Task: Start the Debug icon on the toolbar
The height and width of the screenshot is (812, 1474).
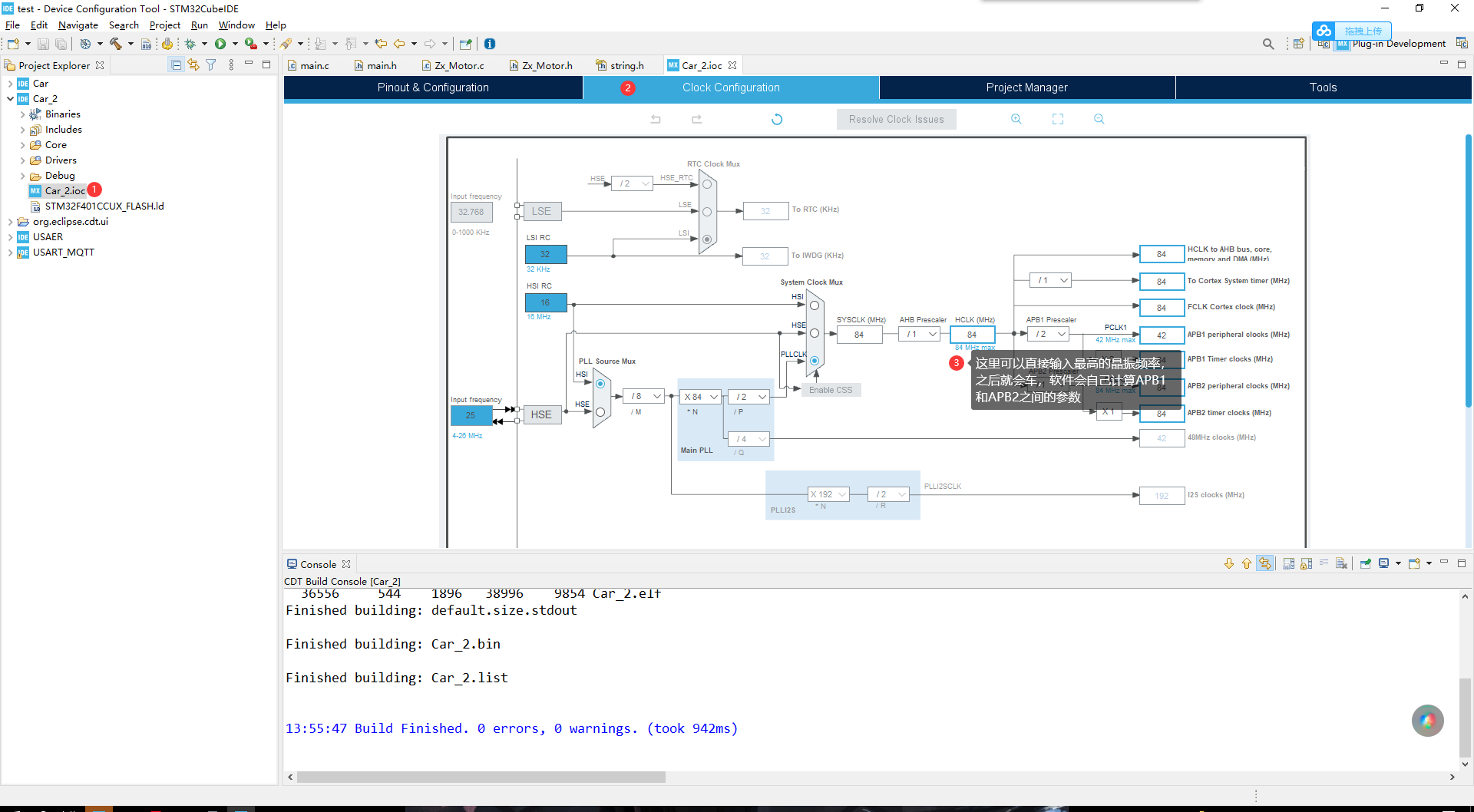Action: (190, 44)
